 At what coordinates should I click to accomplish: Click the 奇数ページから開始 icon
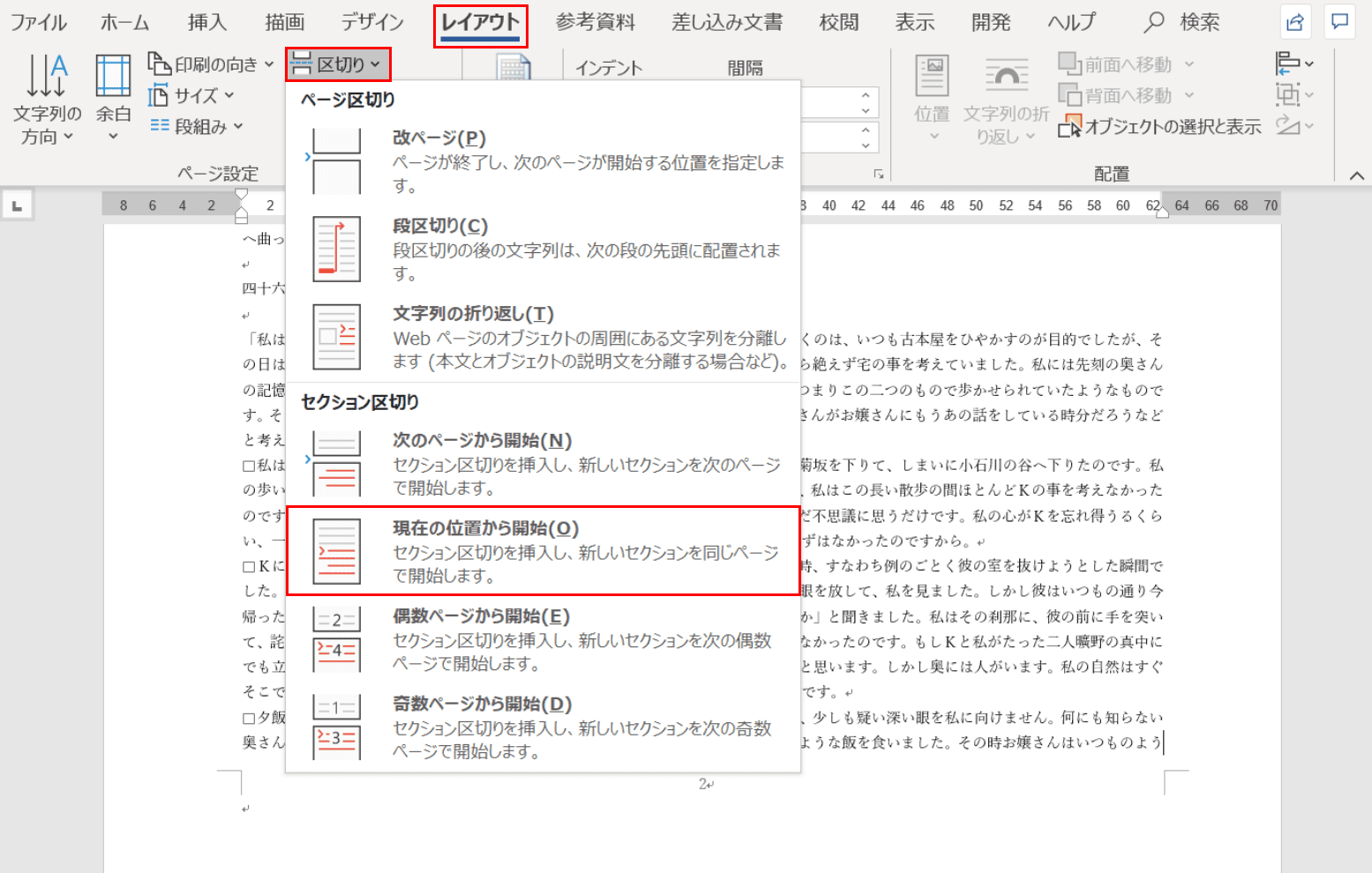click(337, 727)
